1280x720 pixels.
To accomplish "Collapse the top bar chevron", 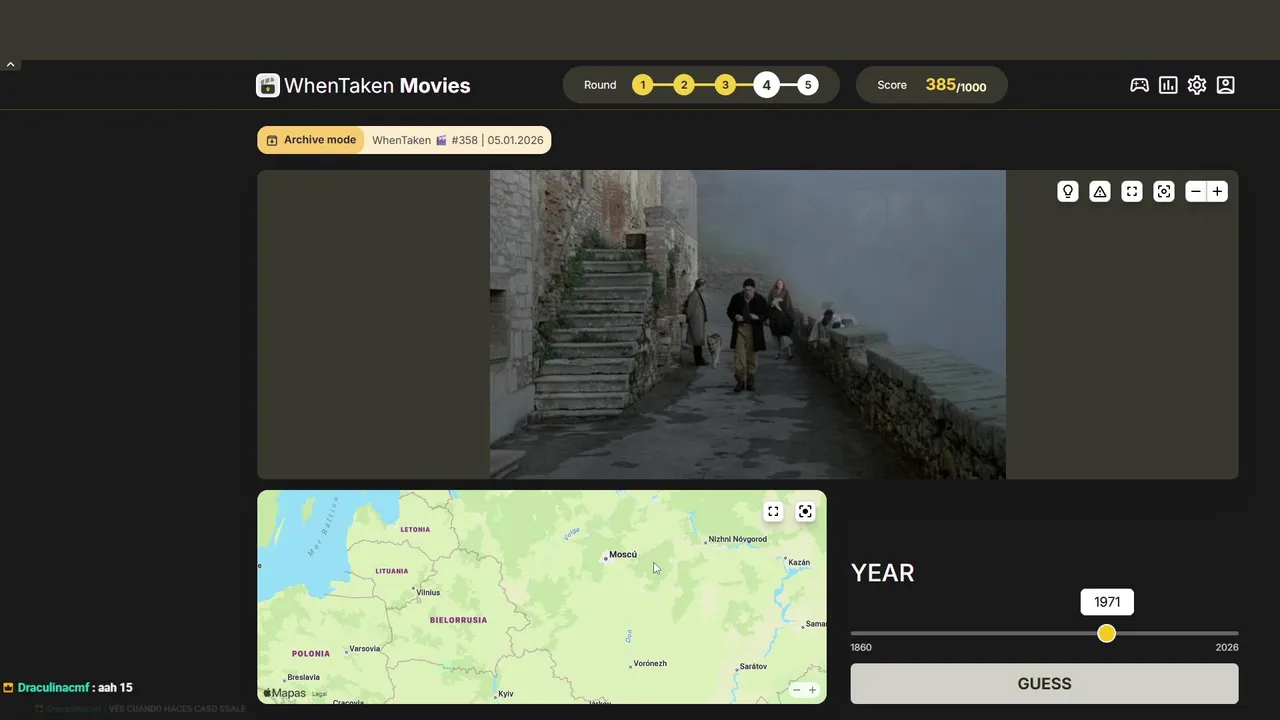I will 10,64.
